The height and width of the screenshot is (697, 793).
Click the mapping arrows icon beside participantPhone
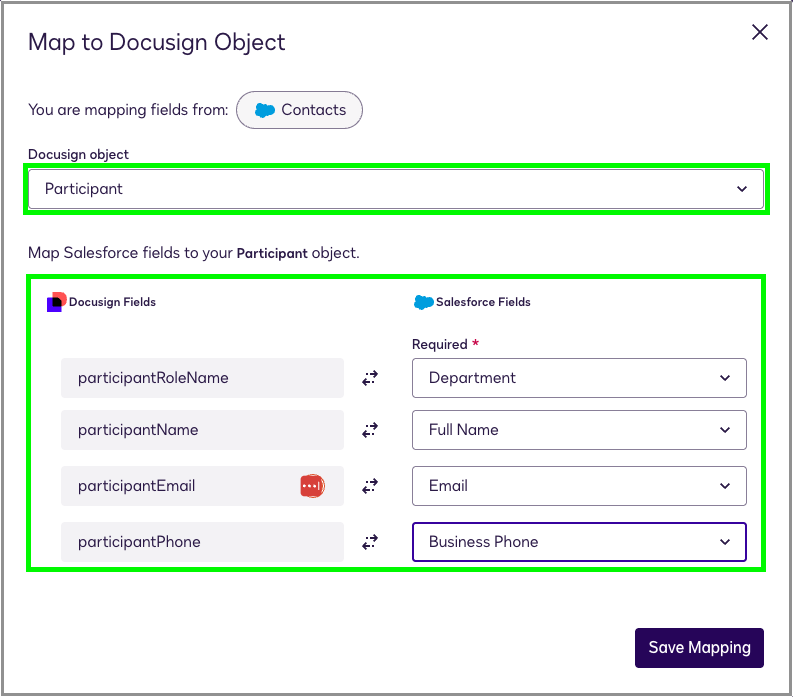(x=370, y=542)
